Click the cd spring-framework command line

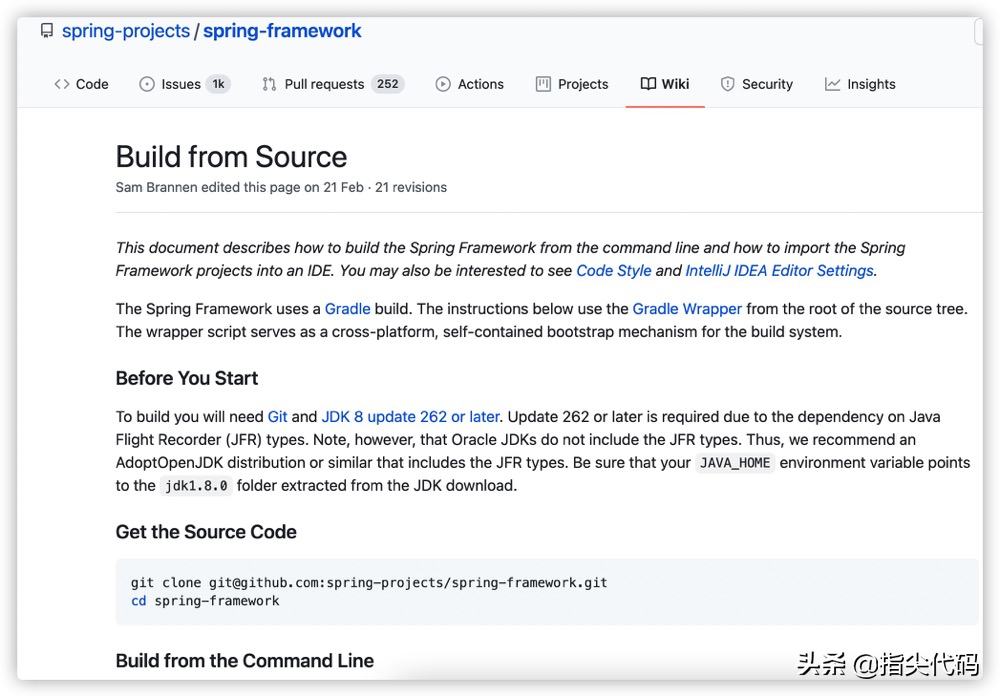click(205, 601)
